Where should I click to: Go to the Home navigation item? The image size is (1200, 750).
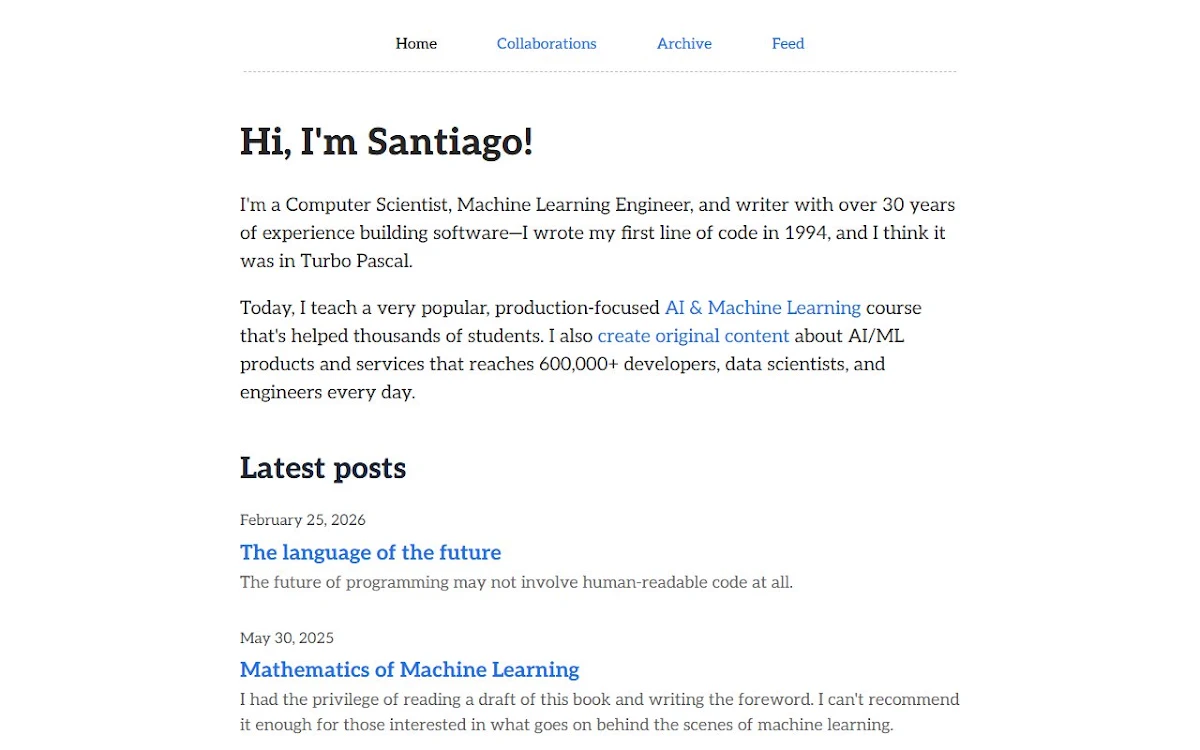point(416,43)
